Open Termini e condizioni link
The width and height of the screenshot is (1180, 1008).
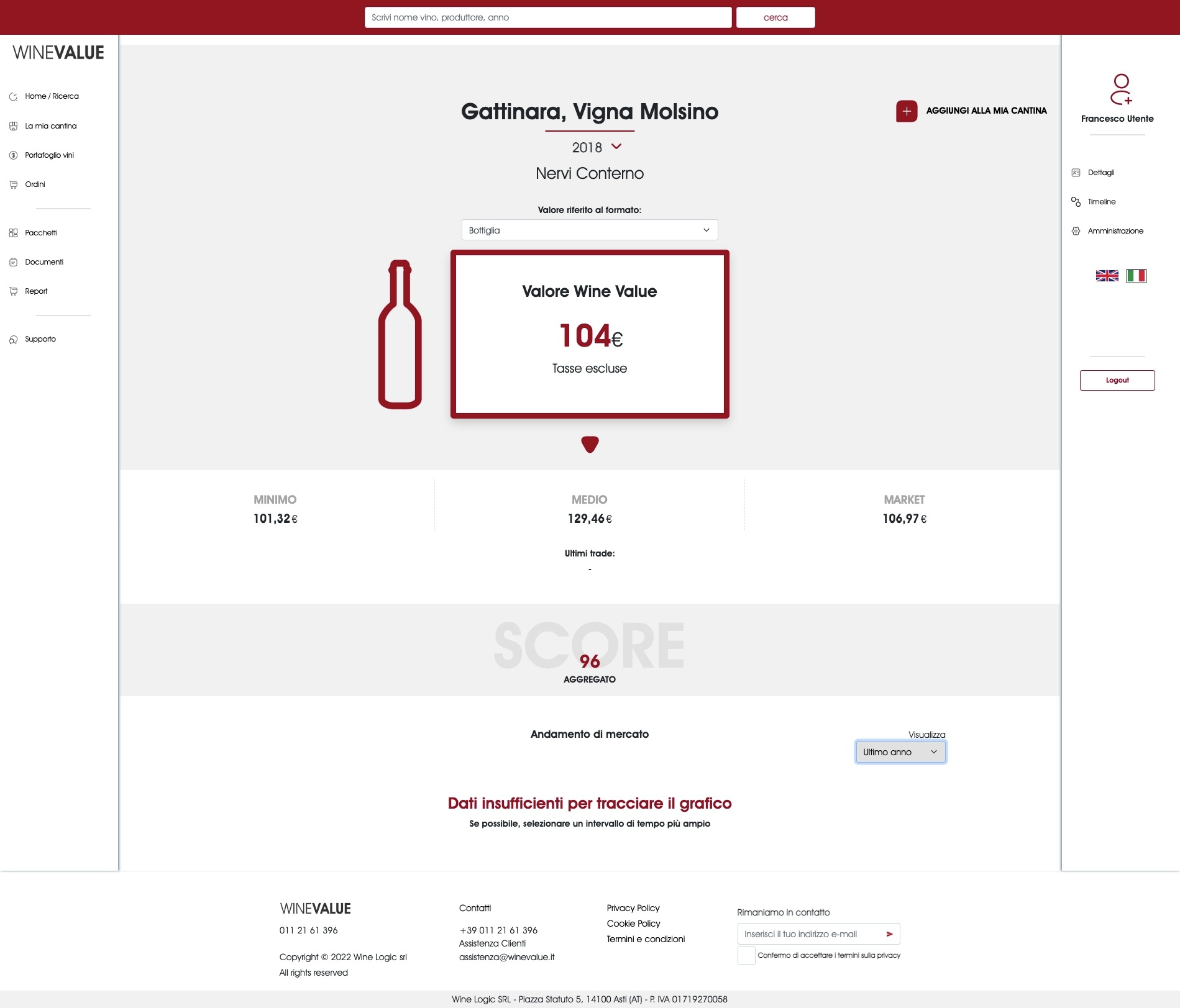(646, 939)
